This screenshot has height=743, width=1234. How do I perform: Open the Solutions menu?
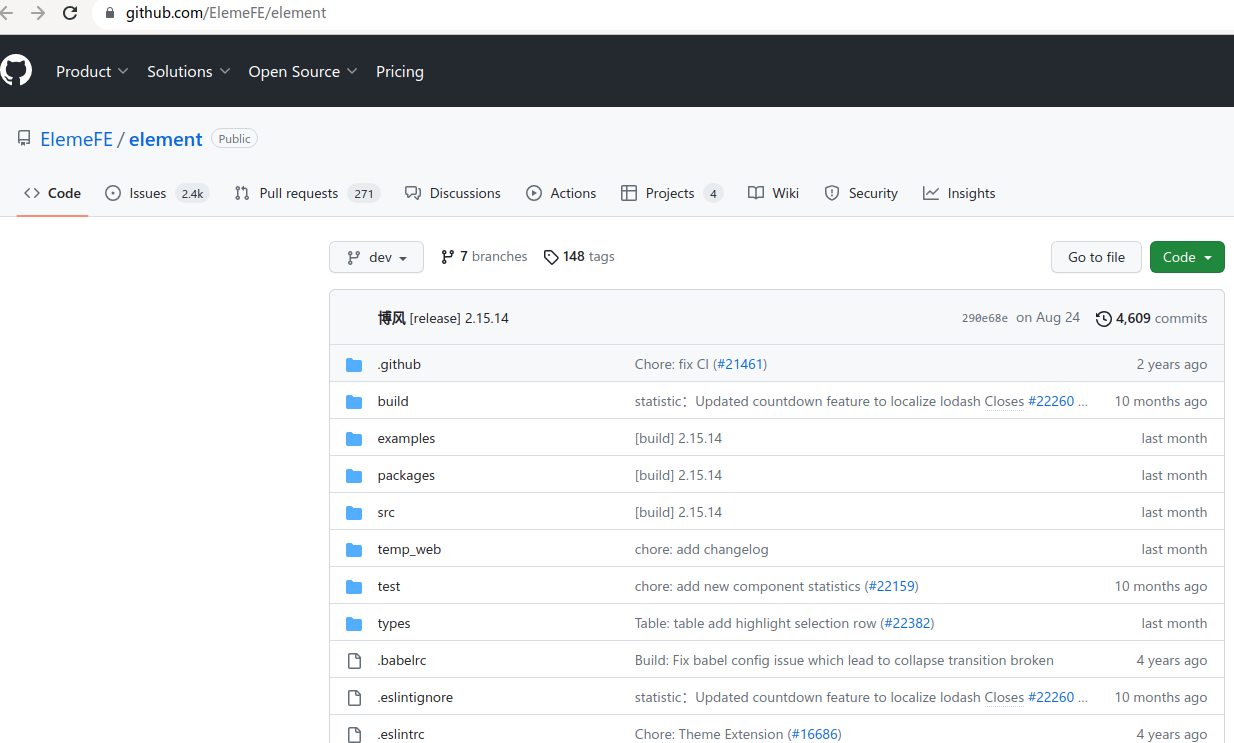pos(187,71)
